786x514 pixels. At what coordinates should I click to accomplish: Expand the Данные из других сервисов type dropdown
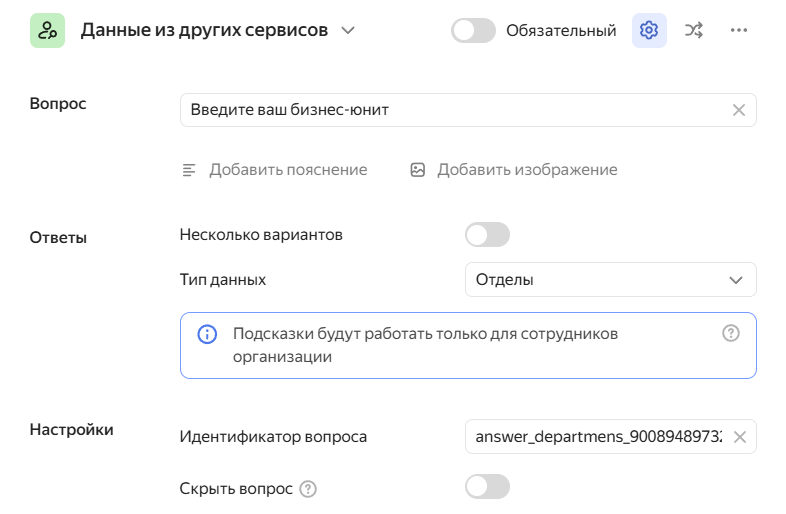(348, 31)
